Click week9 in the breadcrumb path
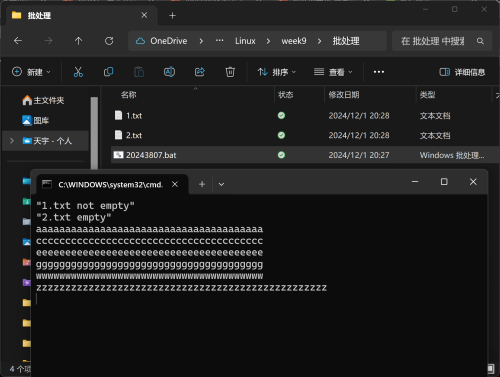This screenshot has width=500, height=377. 294,41
